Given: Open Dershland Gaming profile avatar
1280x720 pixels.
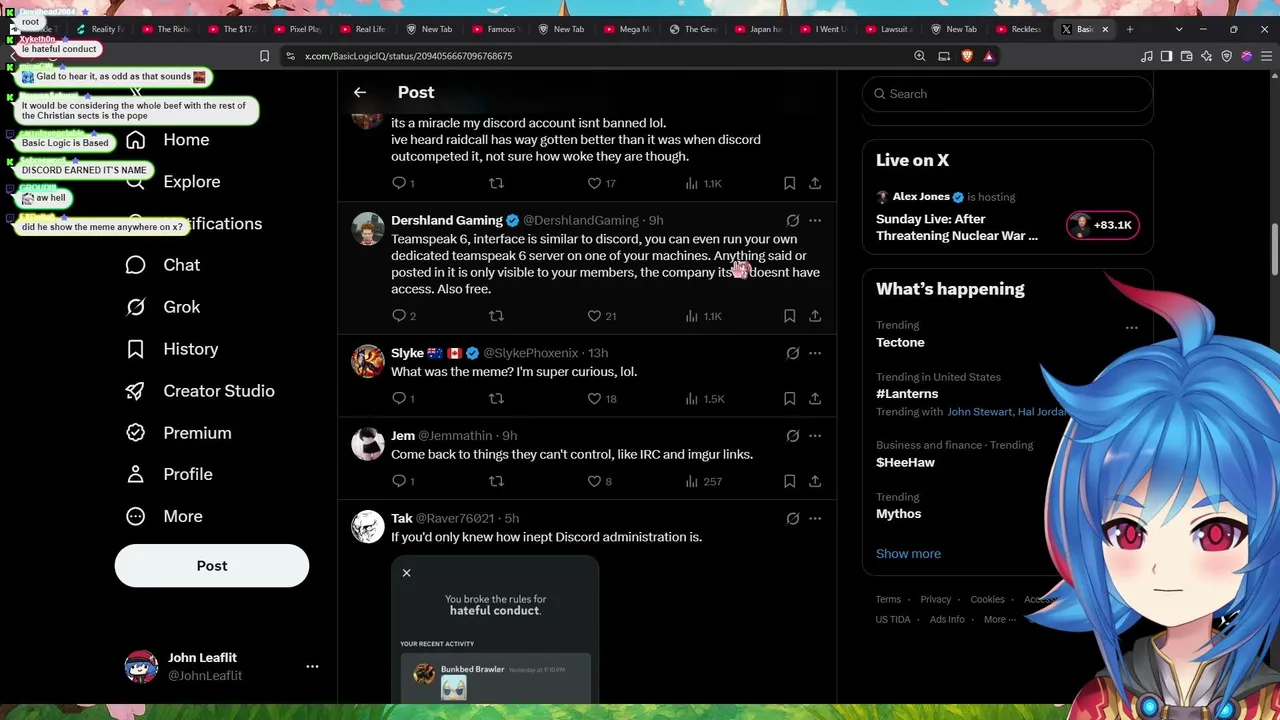Looking at the screenshot, I should [368, 228].
